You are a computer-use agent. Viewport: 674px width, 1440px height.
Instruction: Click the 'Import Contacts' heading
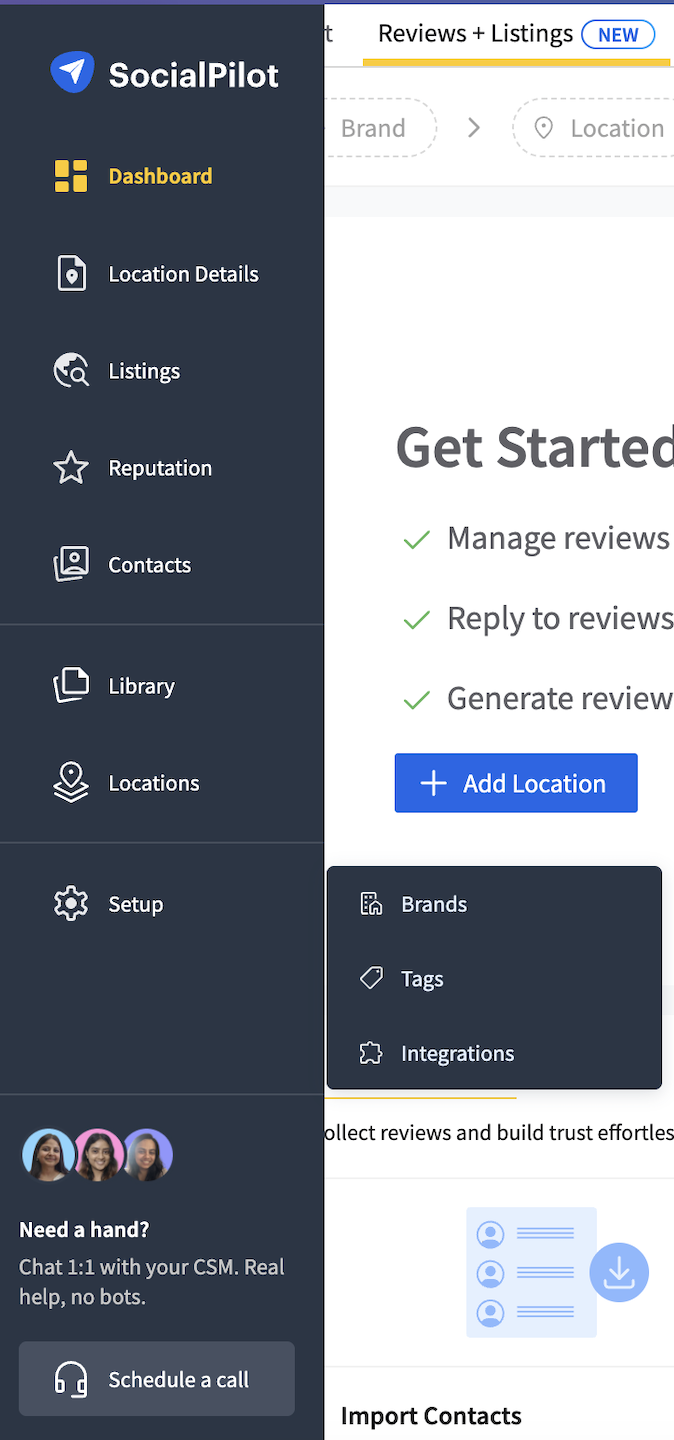tap(431, 1416)
